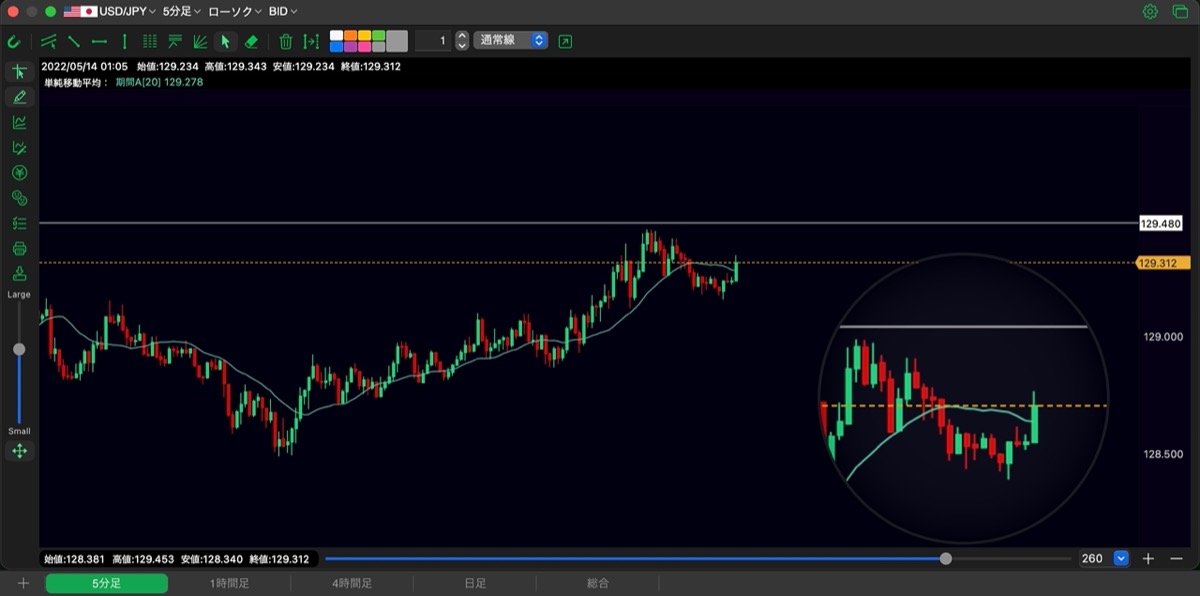Click the line width stepper arrows
Viewport: 1200px width, 596px height.
click(x=461, y=41)
